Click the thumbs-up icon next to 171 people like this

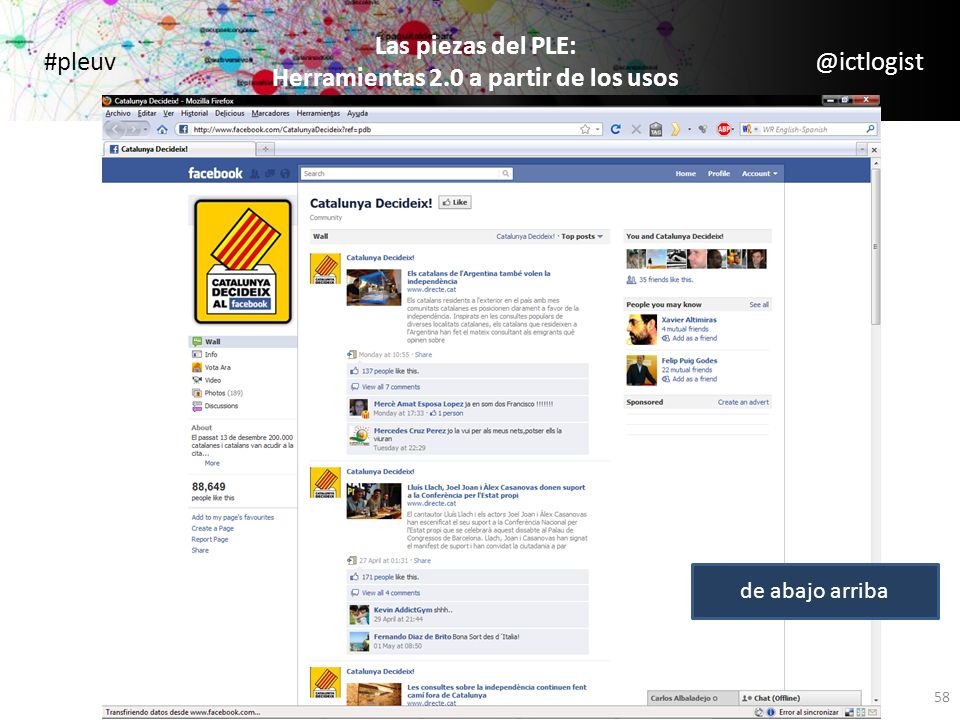pos(354,577)
